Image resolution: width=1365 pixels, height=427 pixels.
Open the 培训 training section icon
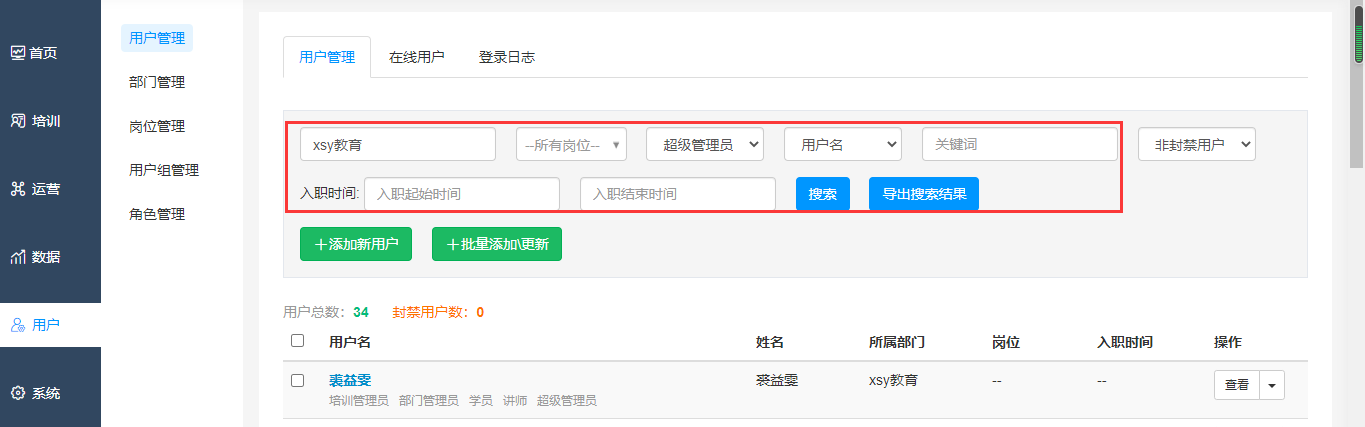(x=17, y=121)
